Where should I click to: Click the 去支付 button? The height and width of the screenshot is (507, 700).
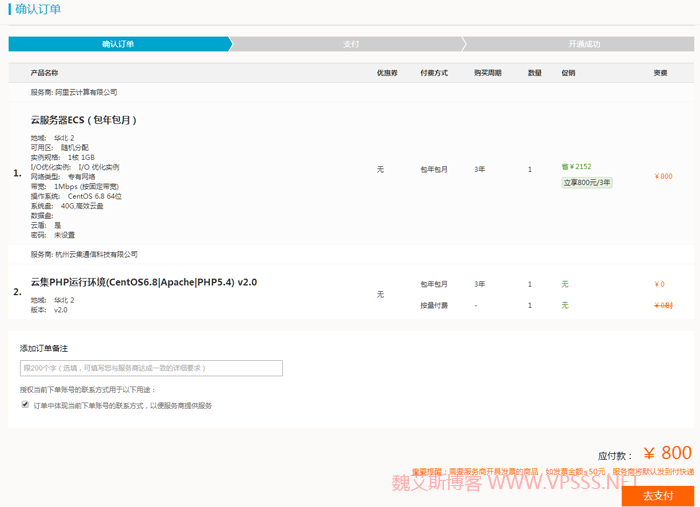tap(657, 496)
